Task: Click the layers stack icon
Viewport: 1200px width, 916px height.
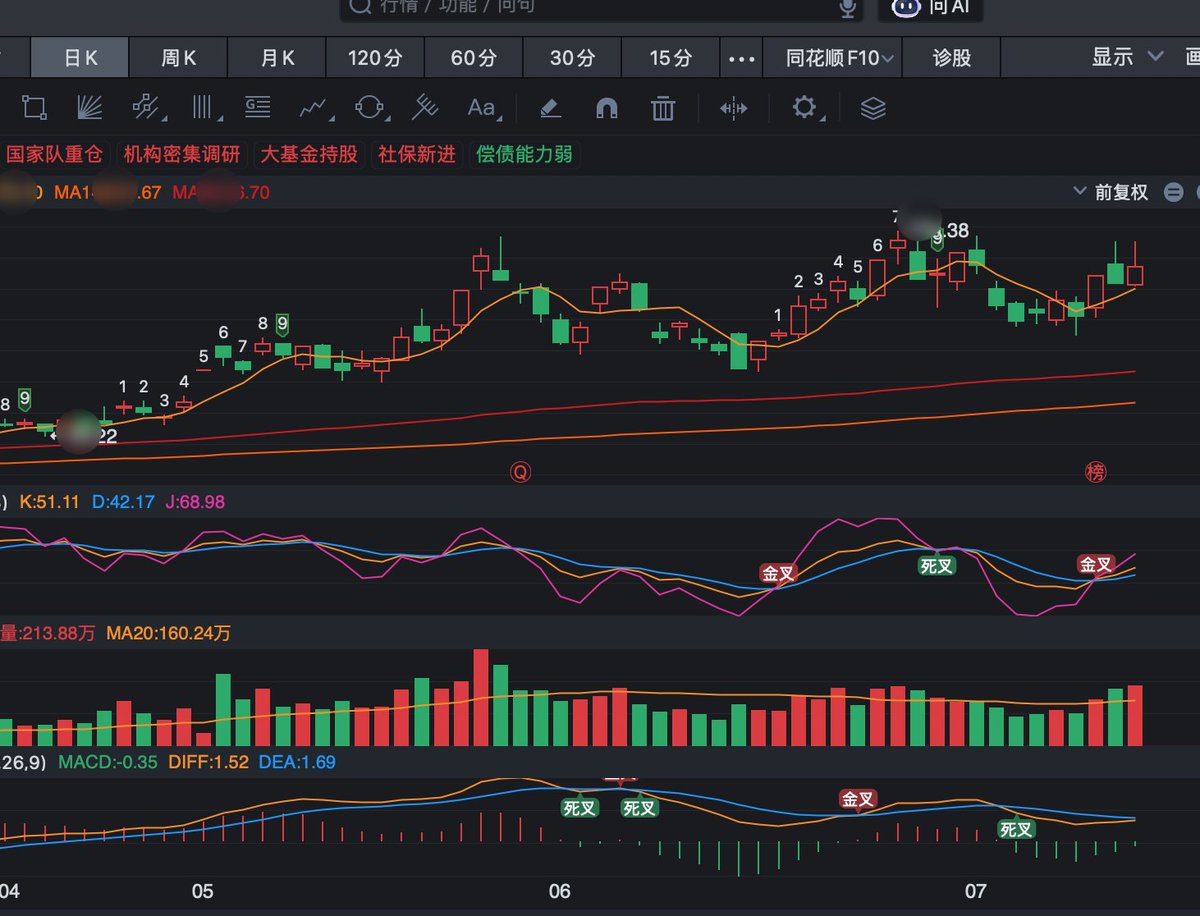Action: [873, 108]
